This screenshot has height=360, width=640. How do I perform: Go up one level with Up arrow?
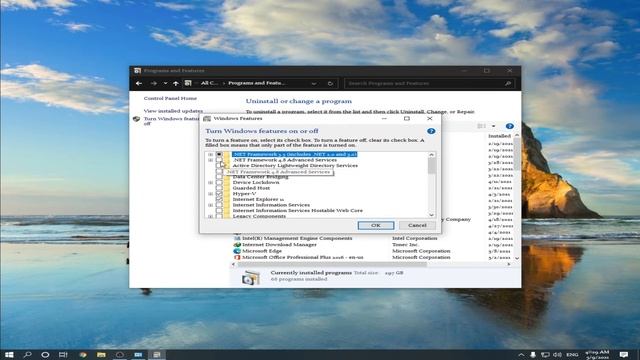[176, 83]
